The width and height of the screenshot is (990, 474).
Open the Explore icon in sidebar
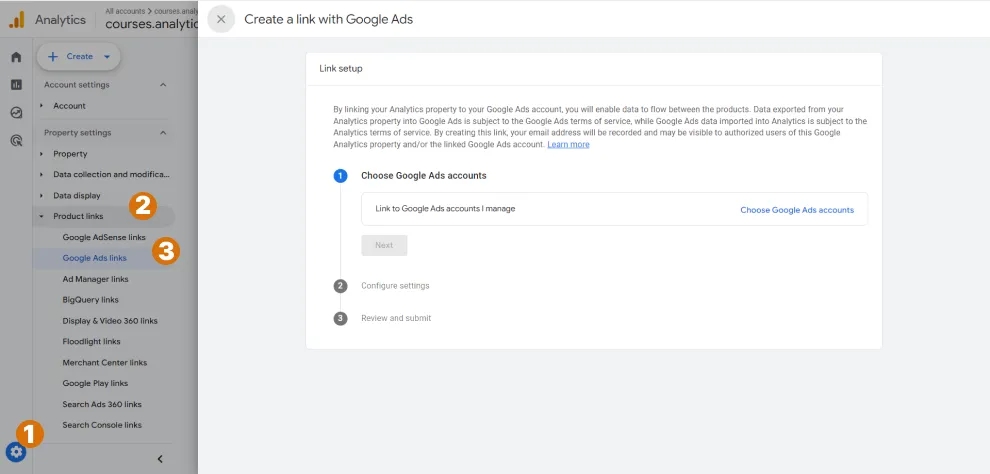(16, 113)
